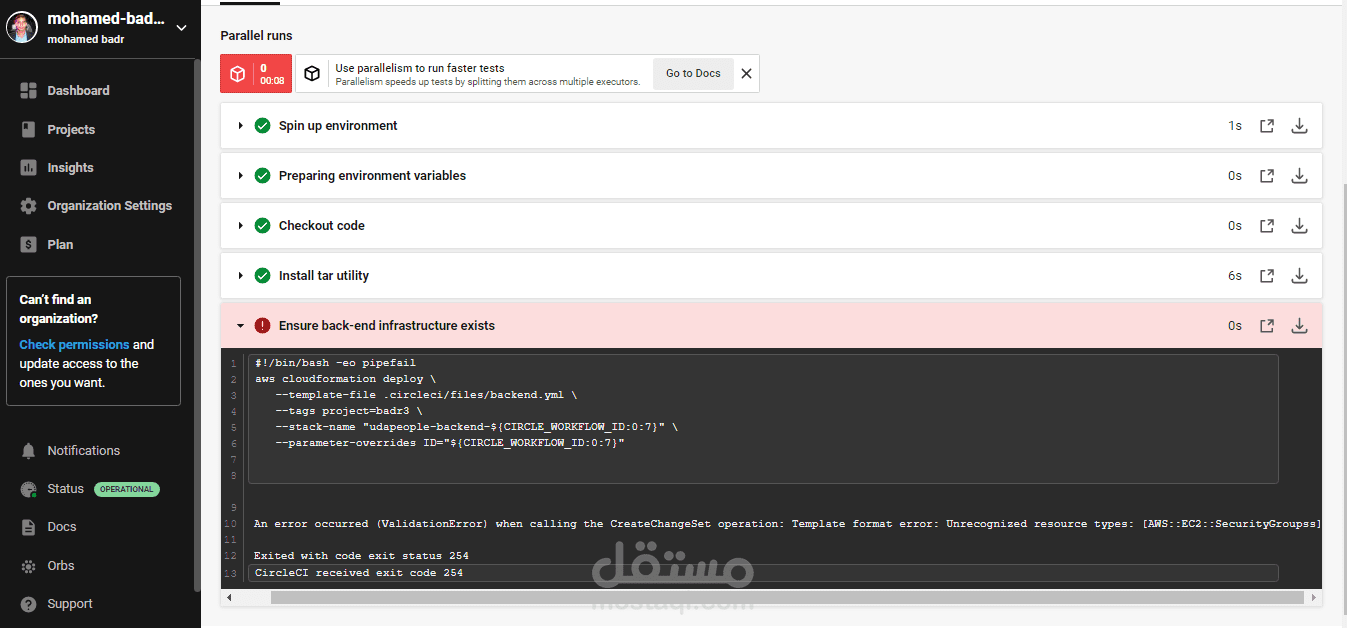Click the 'aws cloudformation deploy' command line
This screenshot has height=628, width=1347.
tap(345, 379)
